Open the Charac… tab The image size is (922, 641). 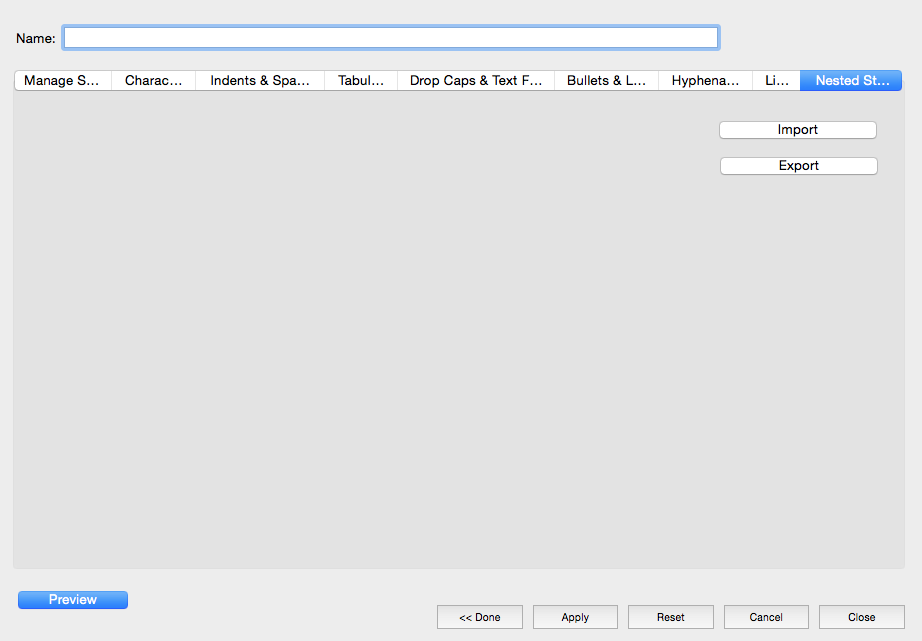153,81
